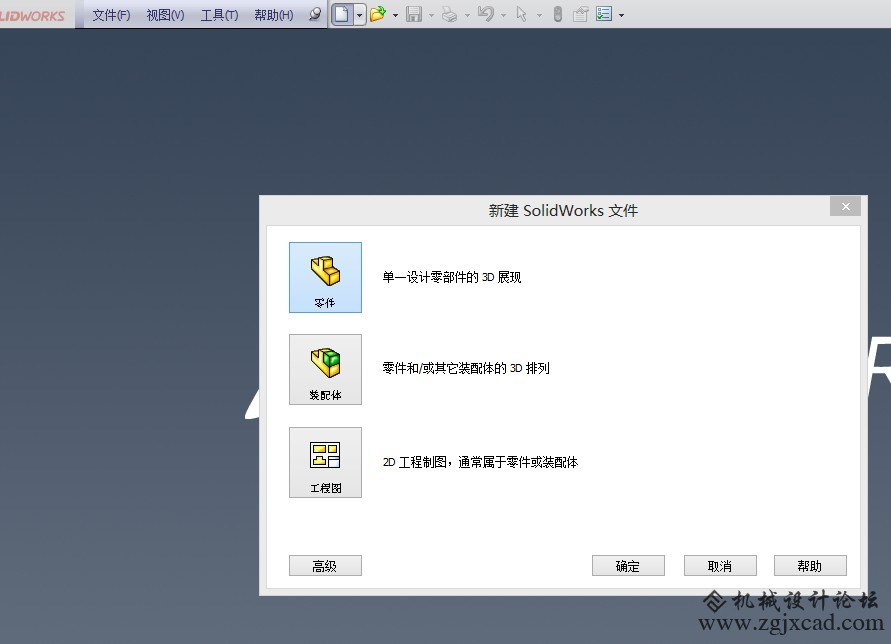Cancel the dialog with 取消
891x644 pixels.
click(x=720, y=566)
